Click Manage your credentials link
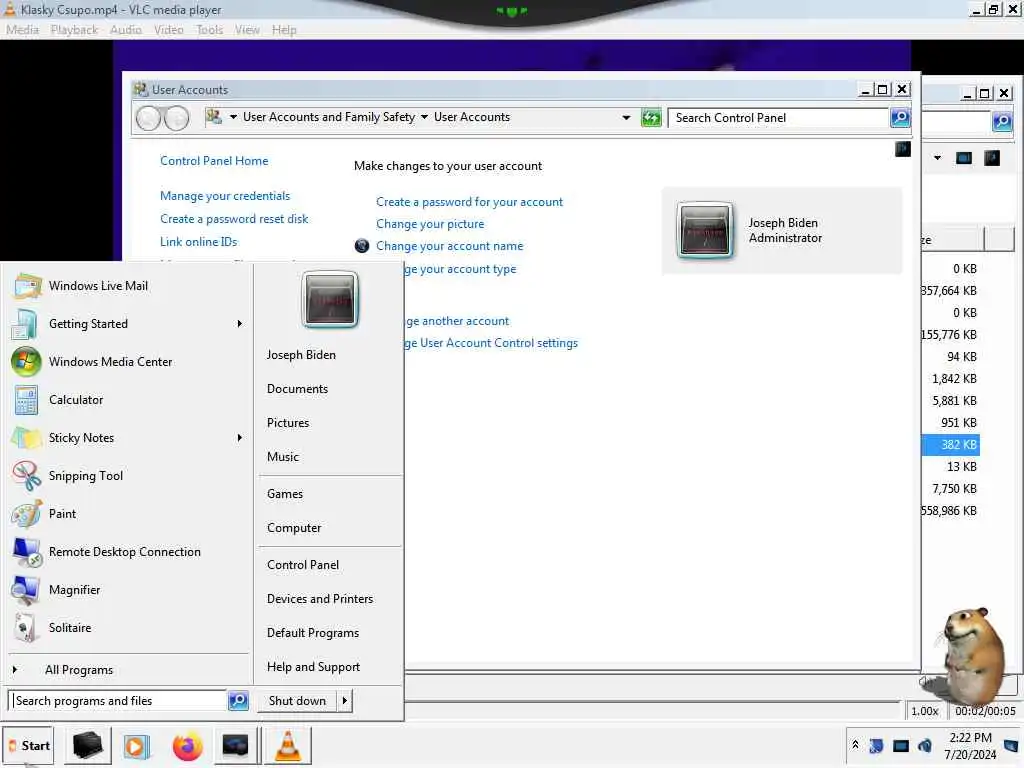Viewport: 1024px width, 768px height. (225, 196)
